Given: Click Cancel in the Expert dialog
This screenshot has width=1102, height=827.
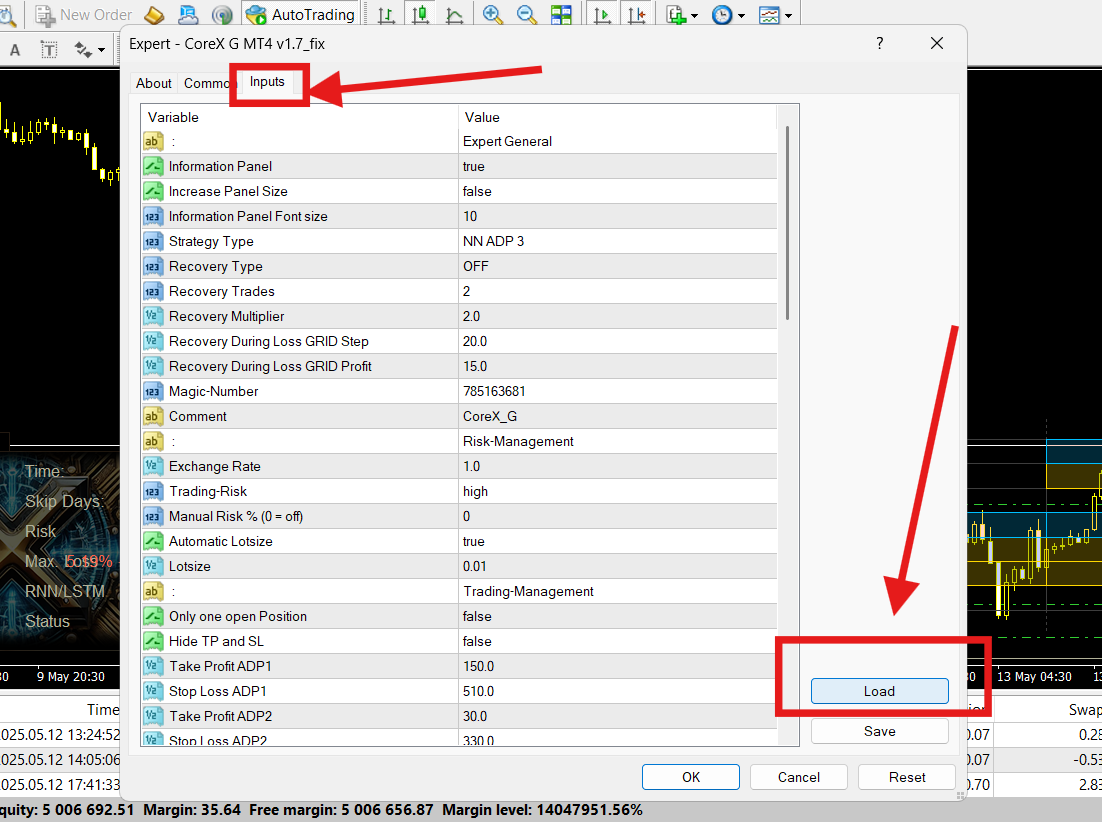Looking at the screenshot, I should click(798, 777).
